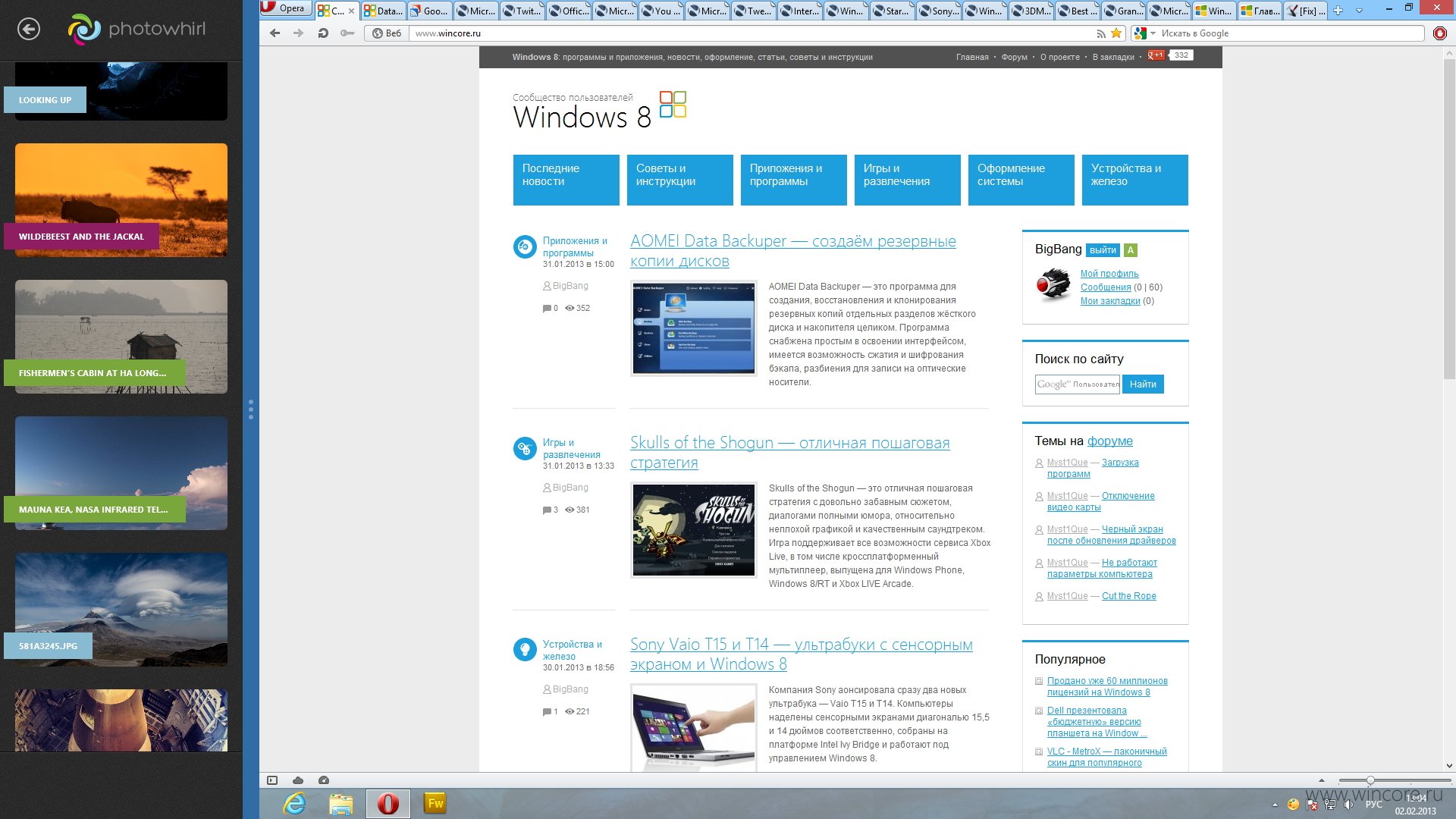
Task: Open the О проекте link in top bar
Action: 1060,58
